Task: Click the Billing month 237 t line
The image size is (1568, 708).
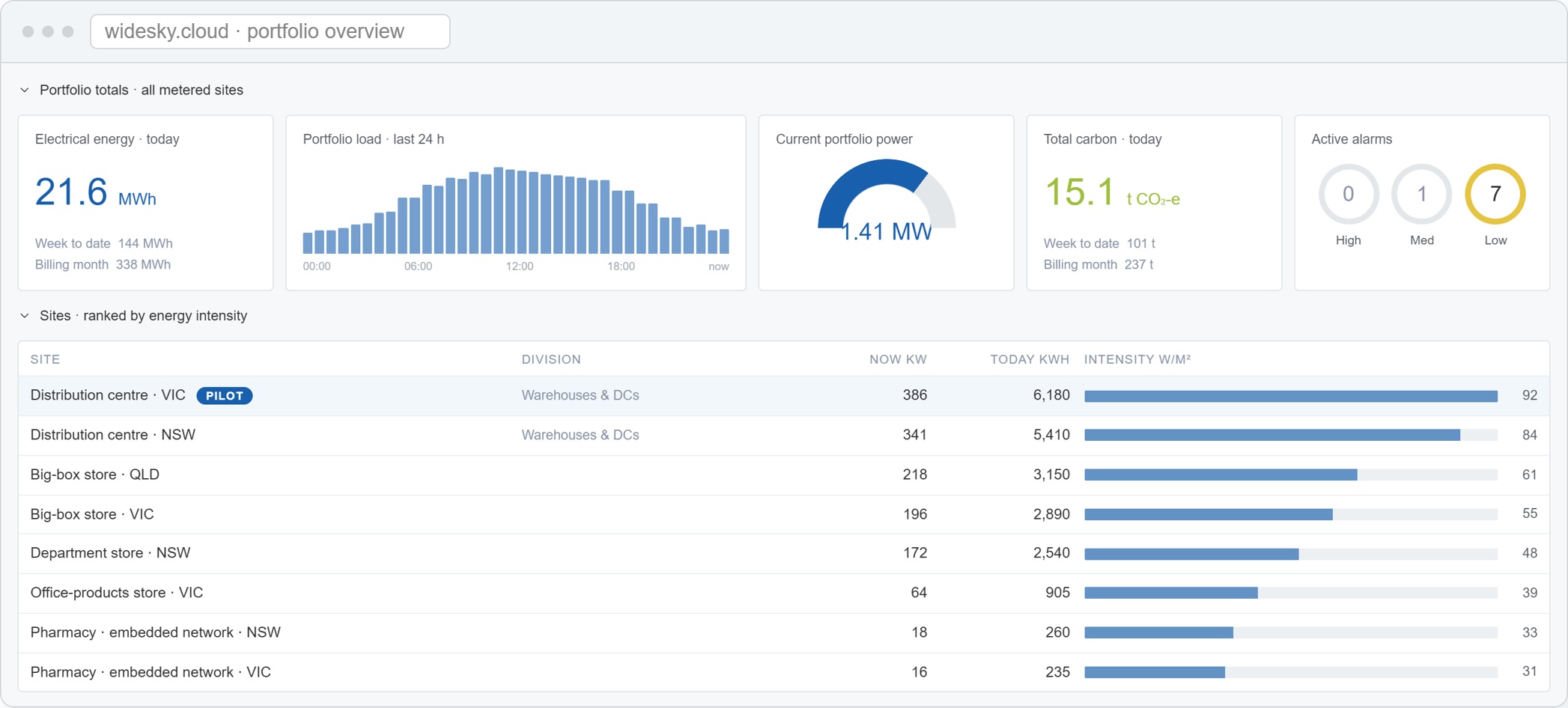Action: point(1098,265)
